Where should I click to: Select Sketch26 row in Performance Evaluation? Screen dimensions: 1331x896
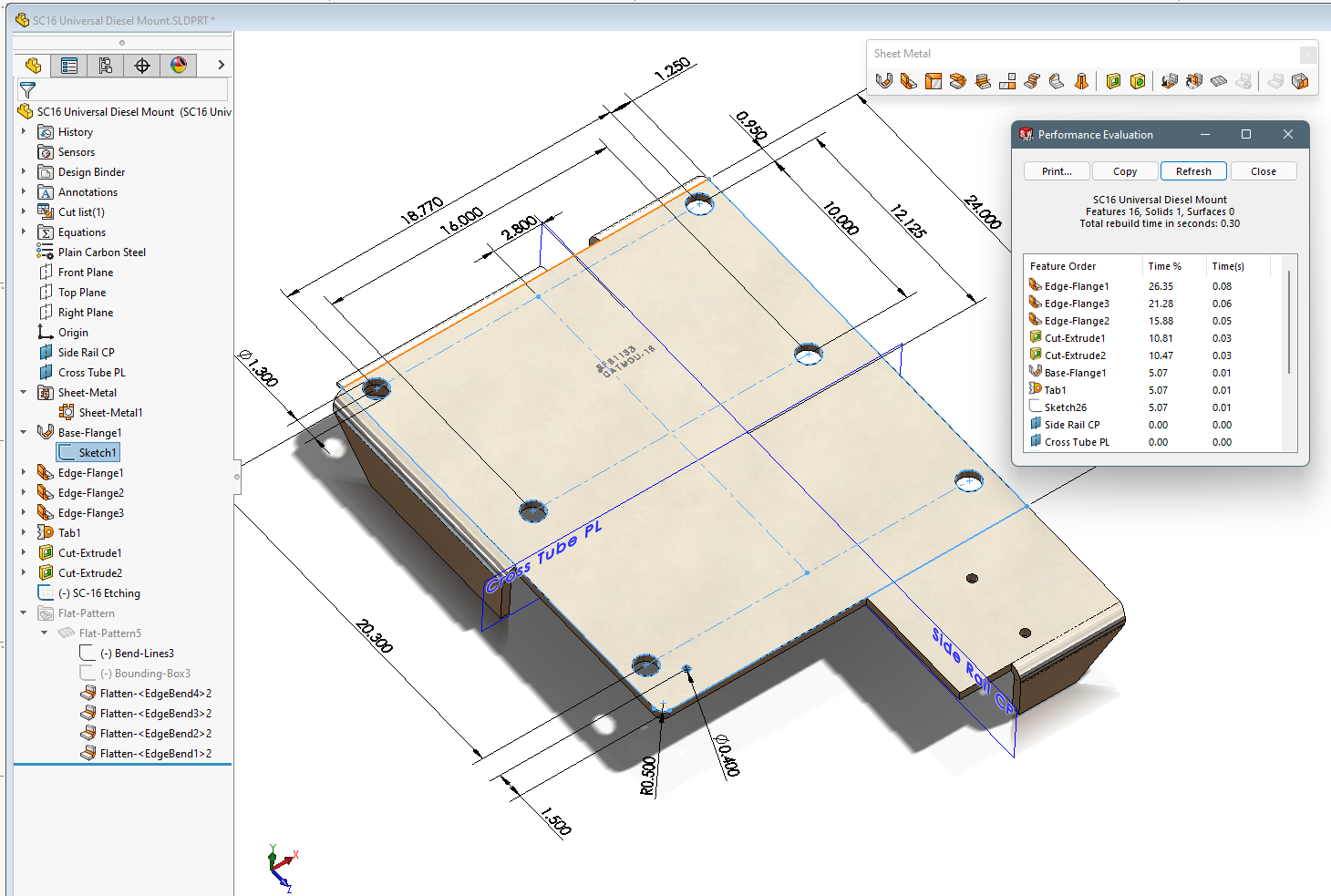tap(1153, 407)
